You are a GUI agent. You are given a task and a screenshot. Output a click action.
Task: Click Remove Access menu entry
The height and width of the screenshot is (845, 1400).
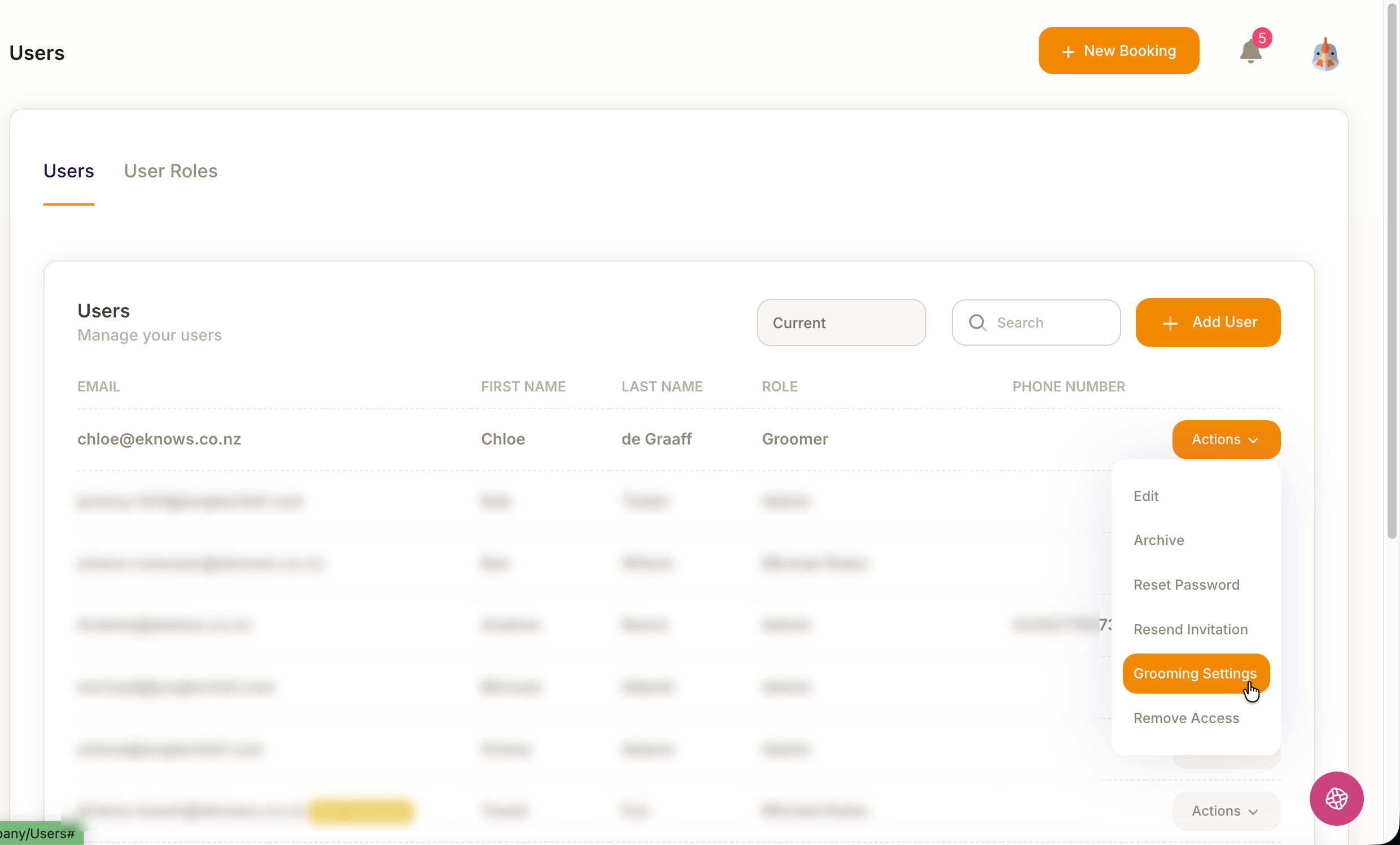click(x=1186, y=717)
